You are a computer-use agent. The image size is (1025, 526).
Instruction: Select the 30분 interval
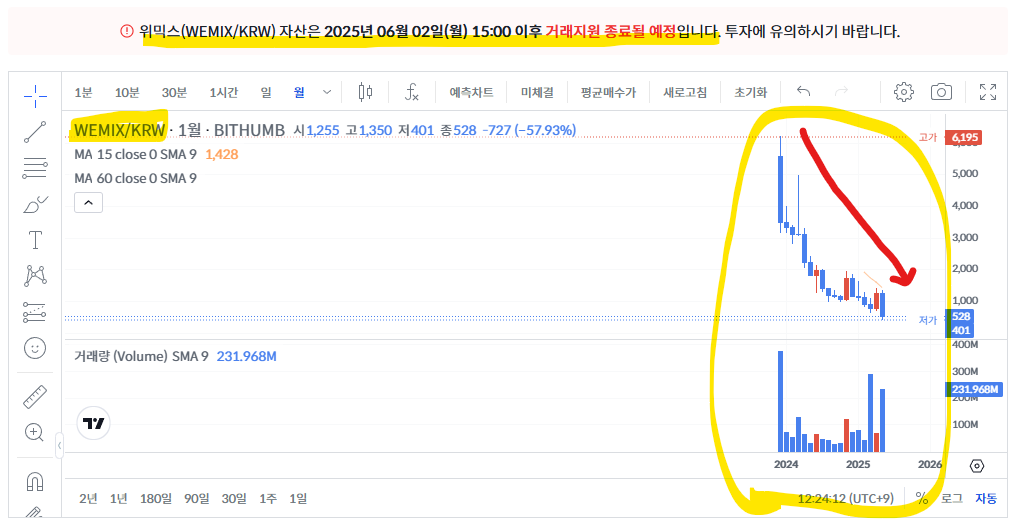pos(174,93)
